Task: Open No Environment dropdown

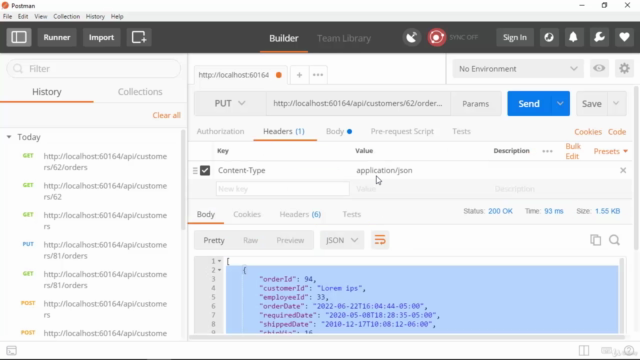Action: [x=518, y=69]
